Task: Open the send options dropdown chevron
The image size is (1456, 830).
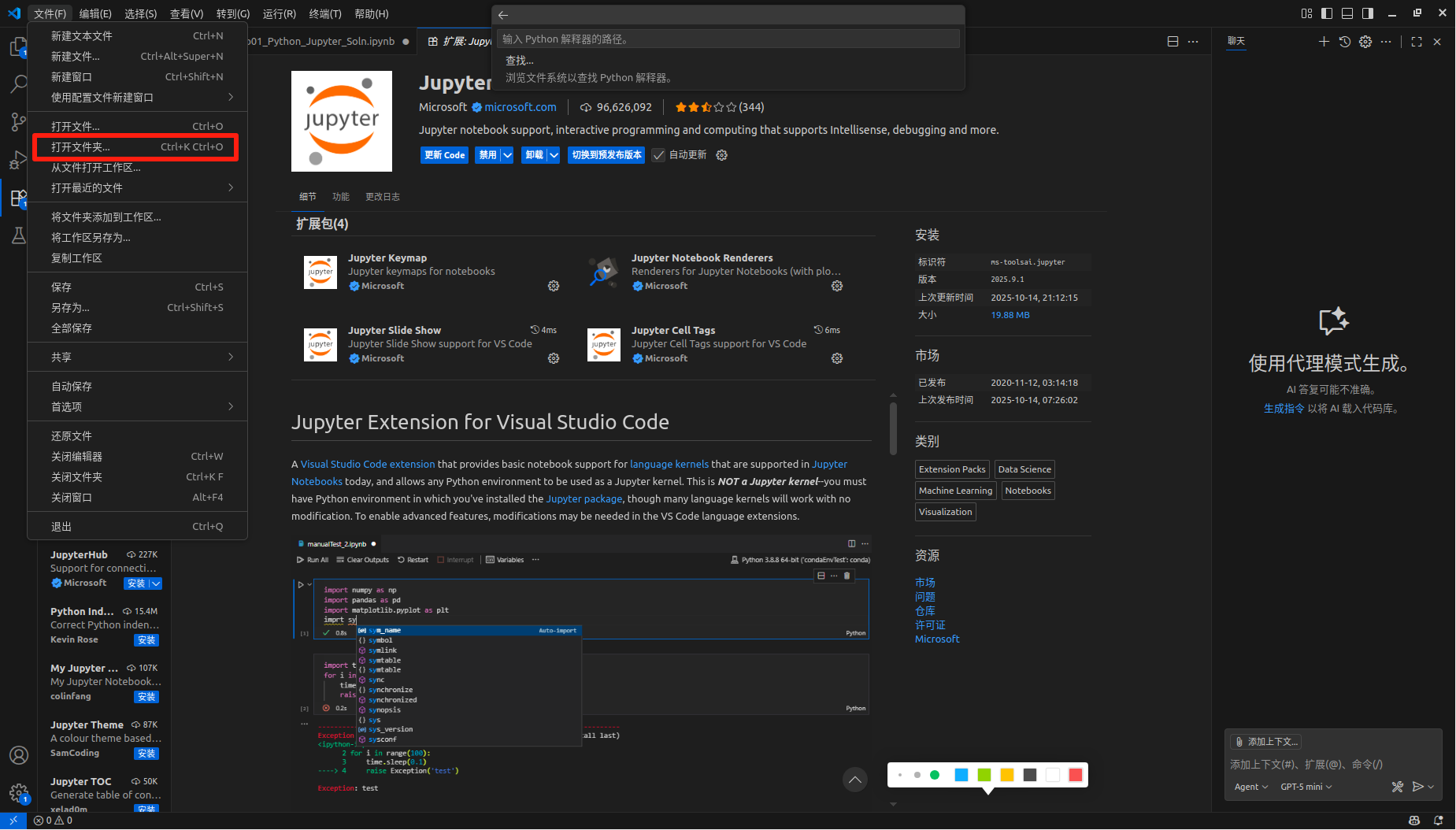Action: 1431,787
